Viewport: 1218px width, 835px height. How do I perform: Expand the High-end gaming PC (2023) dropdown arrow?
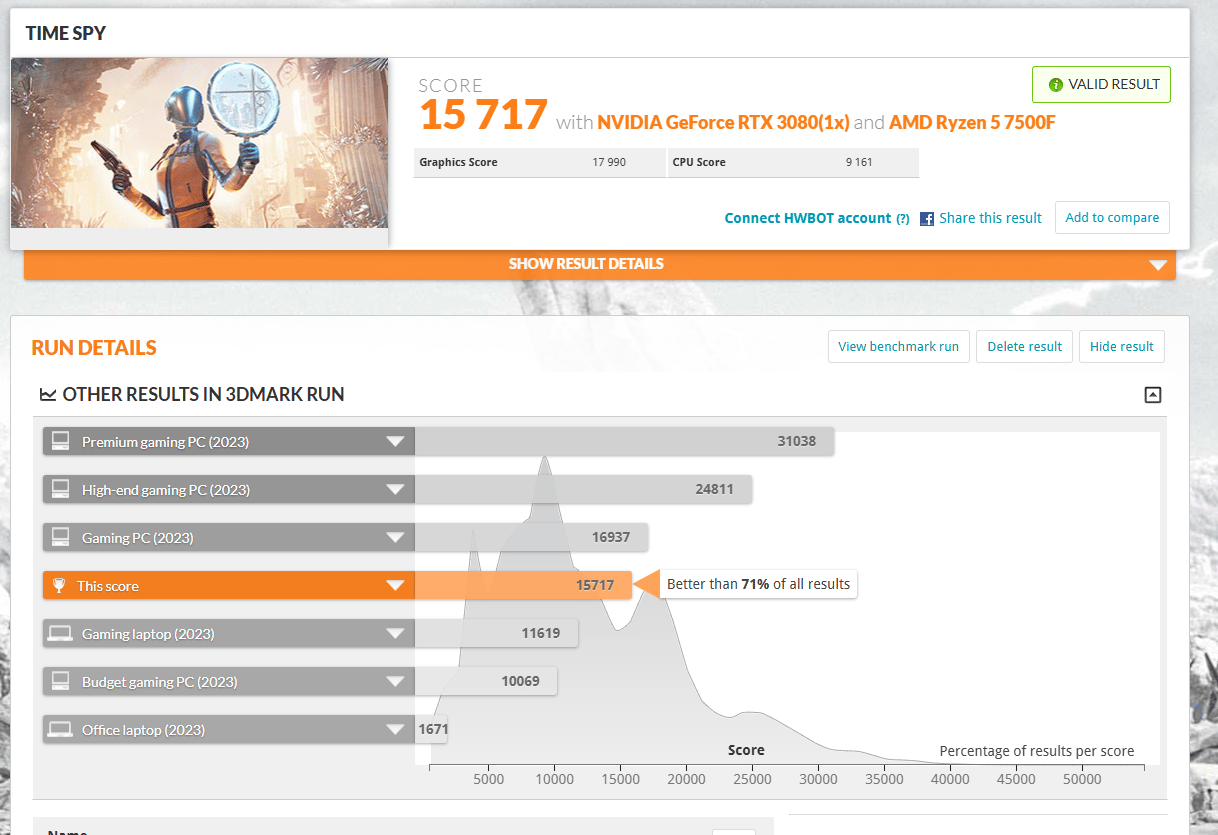point(396,490)
